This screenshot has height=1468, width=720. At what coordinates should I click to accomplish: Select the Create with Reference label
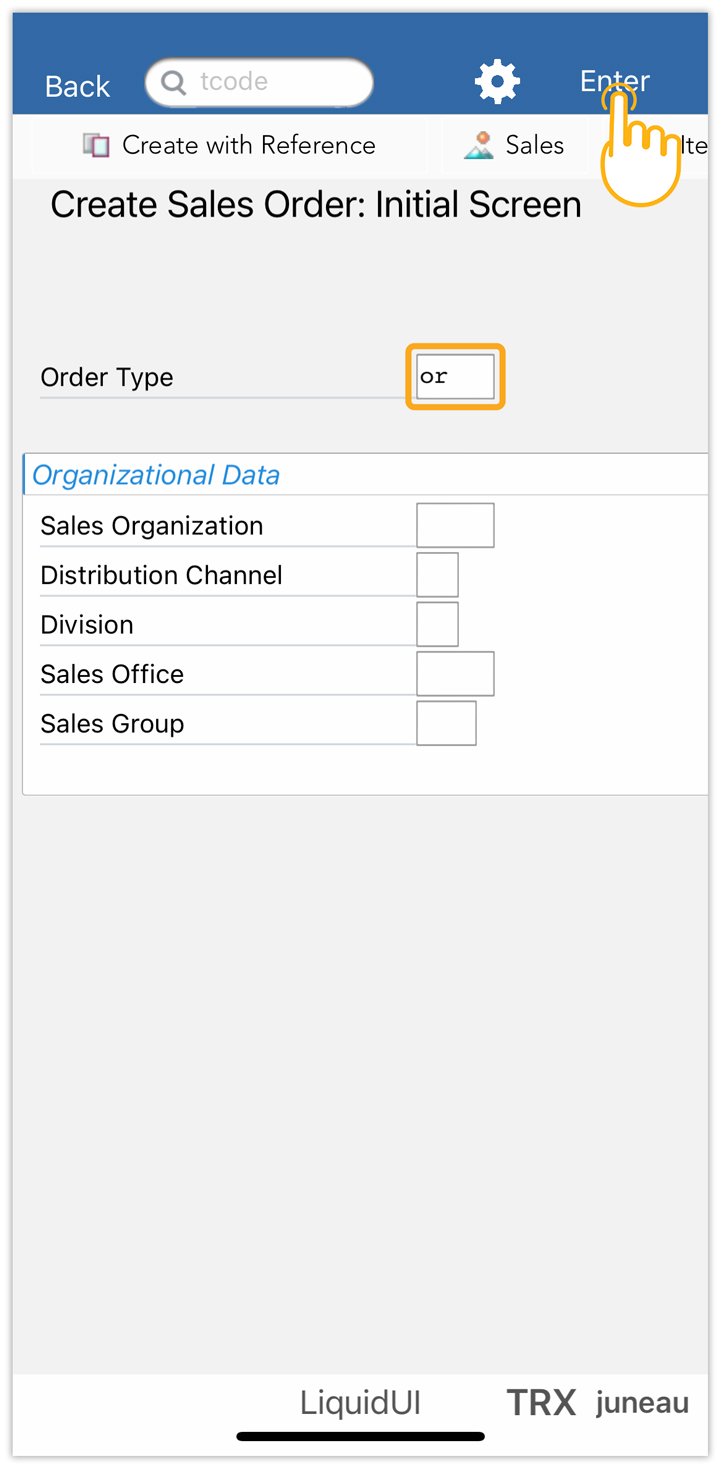click(x=249, y=146)
